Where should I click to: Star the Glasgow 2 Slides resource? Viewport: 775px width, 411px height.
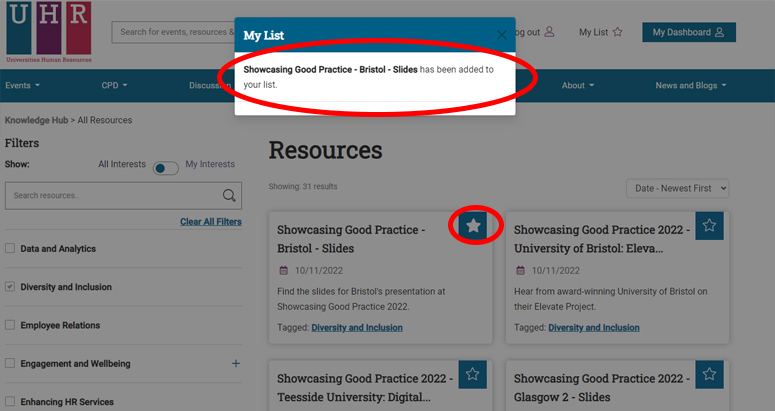click(709, 374)
